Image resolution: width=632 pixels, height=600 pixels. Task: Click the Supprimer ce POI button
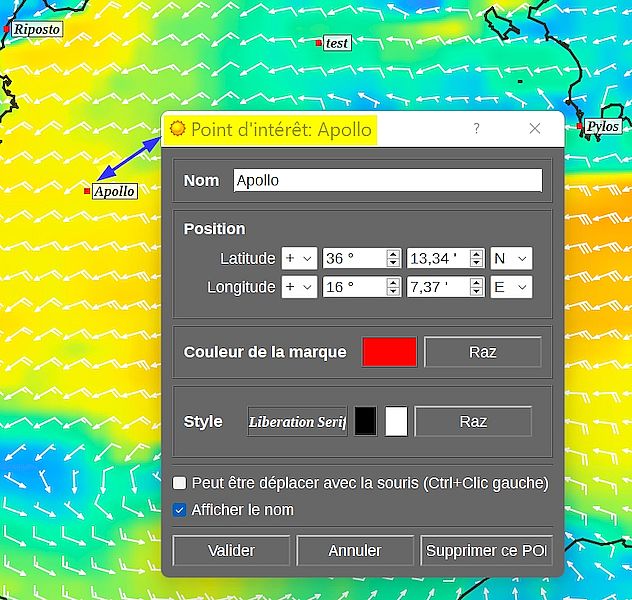click(485, 551)
